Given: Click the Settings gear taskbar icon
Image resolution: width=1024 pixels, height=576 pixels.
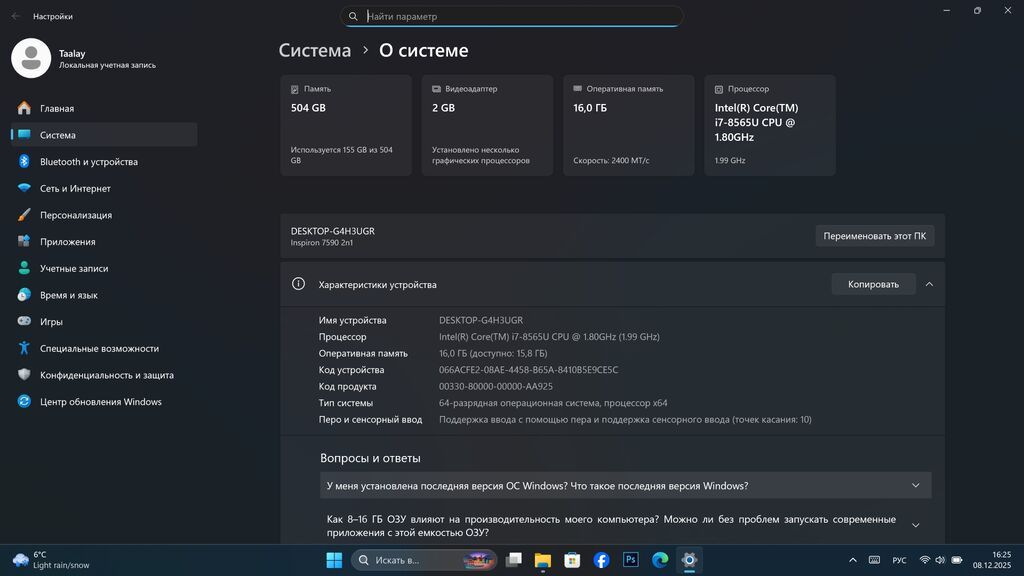Looking at the screenshot, I should click(x=690, y=560).
